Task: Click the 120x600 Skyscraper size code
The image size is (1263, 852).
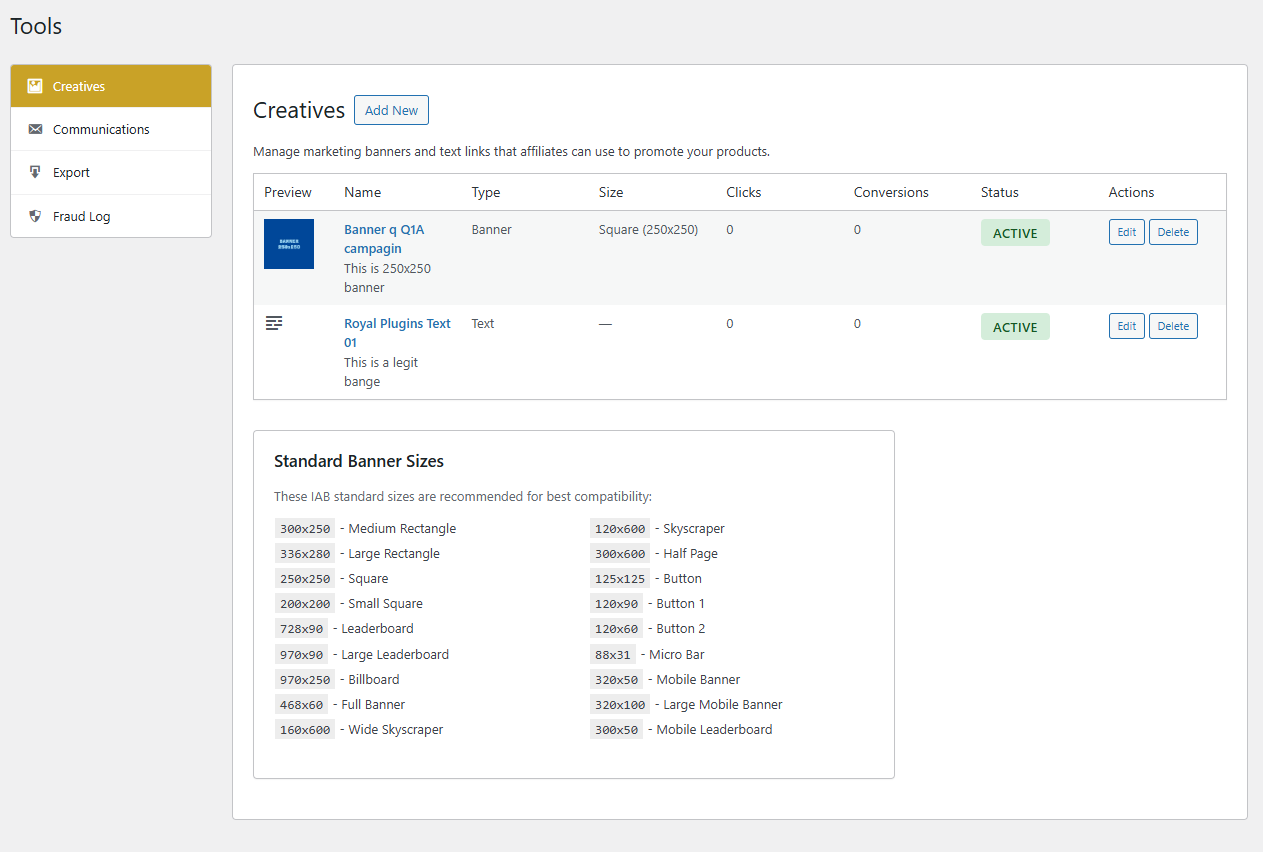Action: tap(620, 528)
